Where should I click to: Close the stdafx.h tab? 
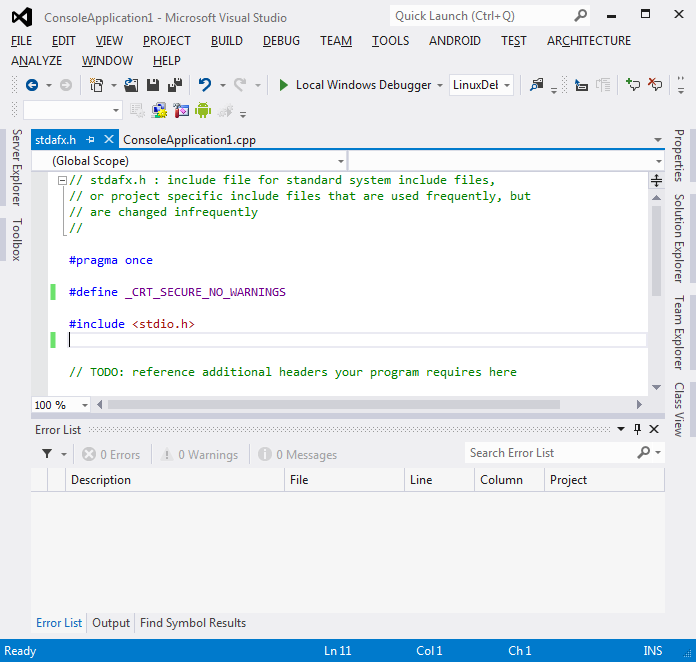pyautogui.click(x=109, y=139)
